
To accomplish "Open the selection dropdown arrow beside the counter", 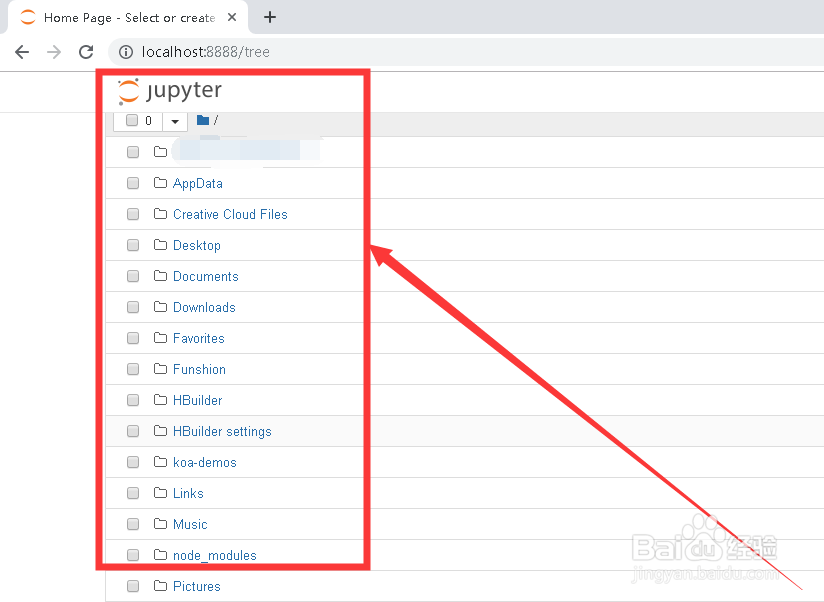I will point(175,121).
